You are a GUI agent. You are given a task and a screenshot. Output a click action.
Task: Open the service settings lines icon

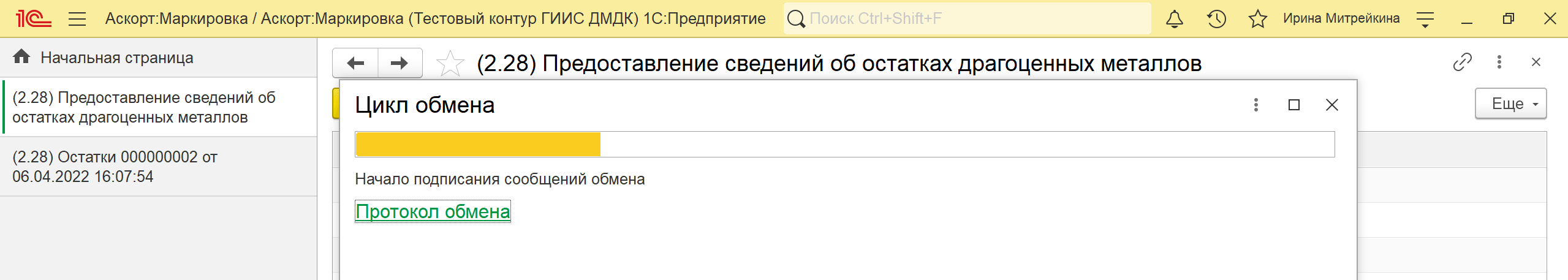tap(1425, 19)
